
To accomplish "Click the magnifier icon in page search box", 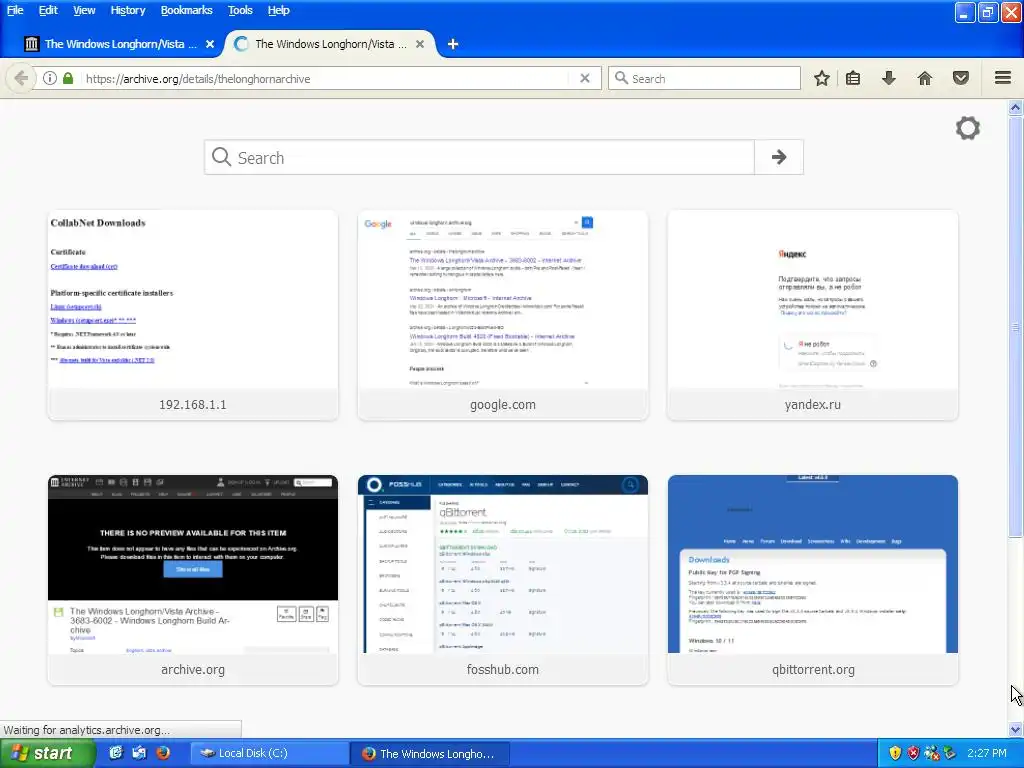I will pos(221,157).
